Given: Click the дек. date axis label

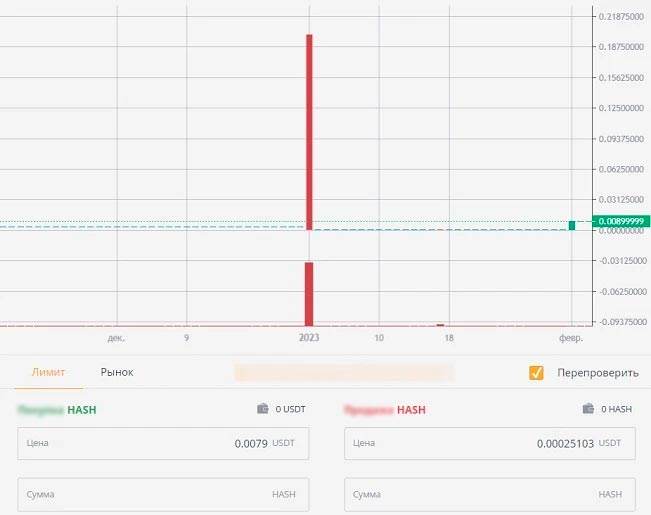Looking at the screenshot, I should [x=116, y=338].
